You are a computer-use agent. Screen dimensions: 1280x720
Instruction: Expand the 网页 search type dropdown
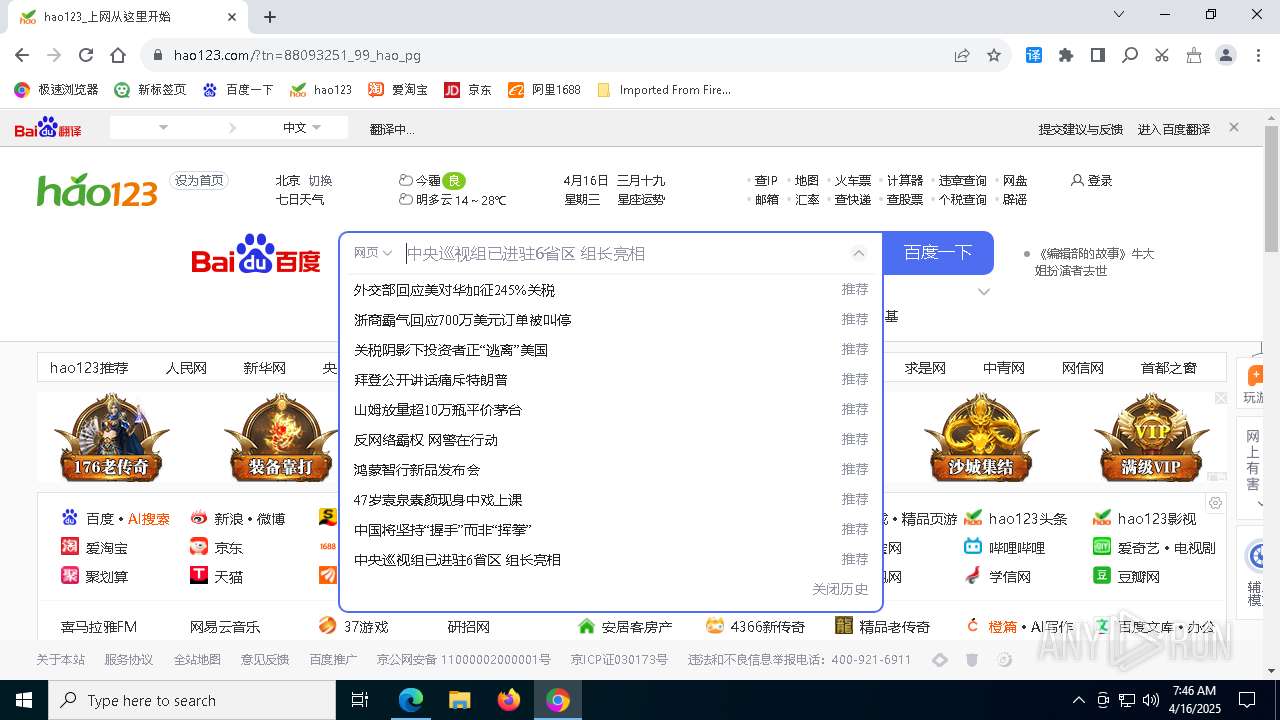[x=373, y=253]
